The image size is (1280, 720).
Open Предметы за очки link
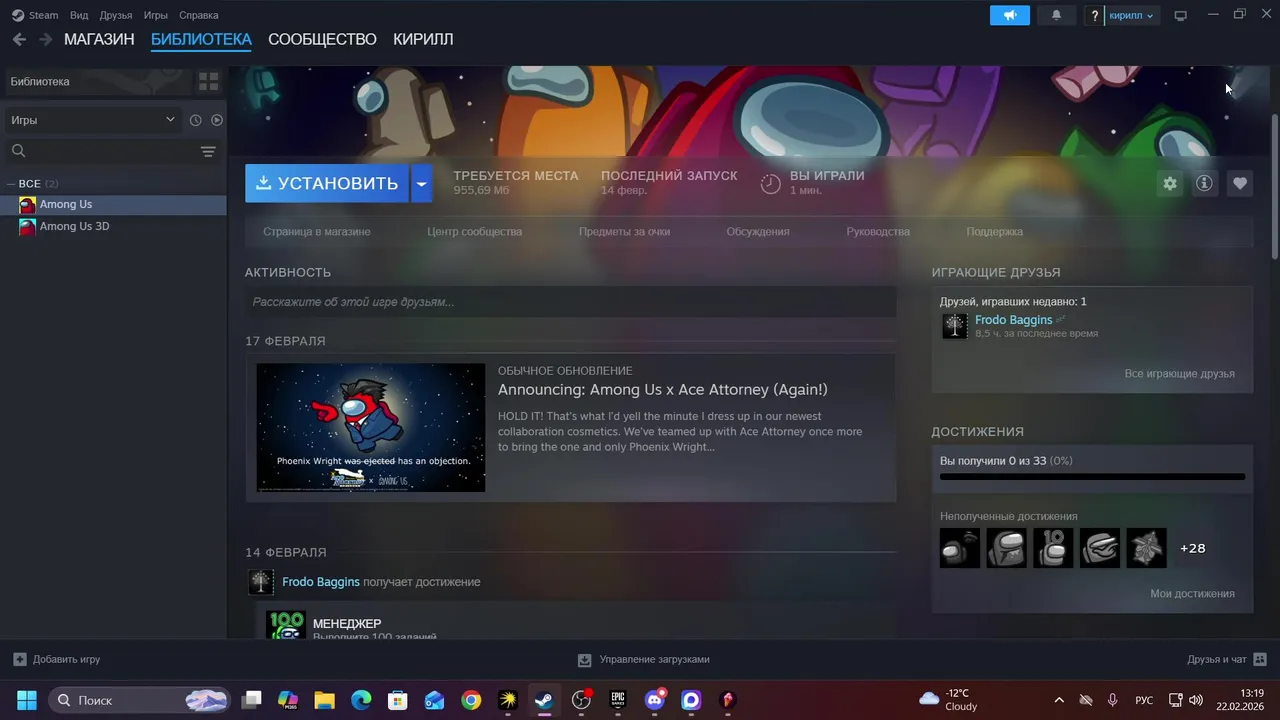click(624, 231)
